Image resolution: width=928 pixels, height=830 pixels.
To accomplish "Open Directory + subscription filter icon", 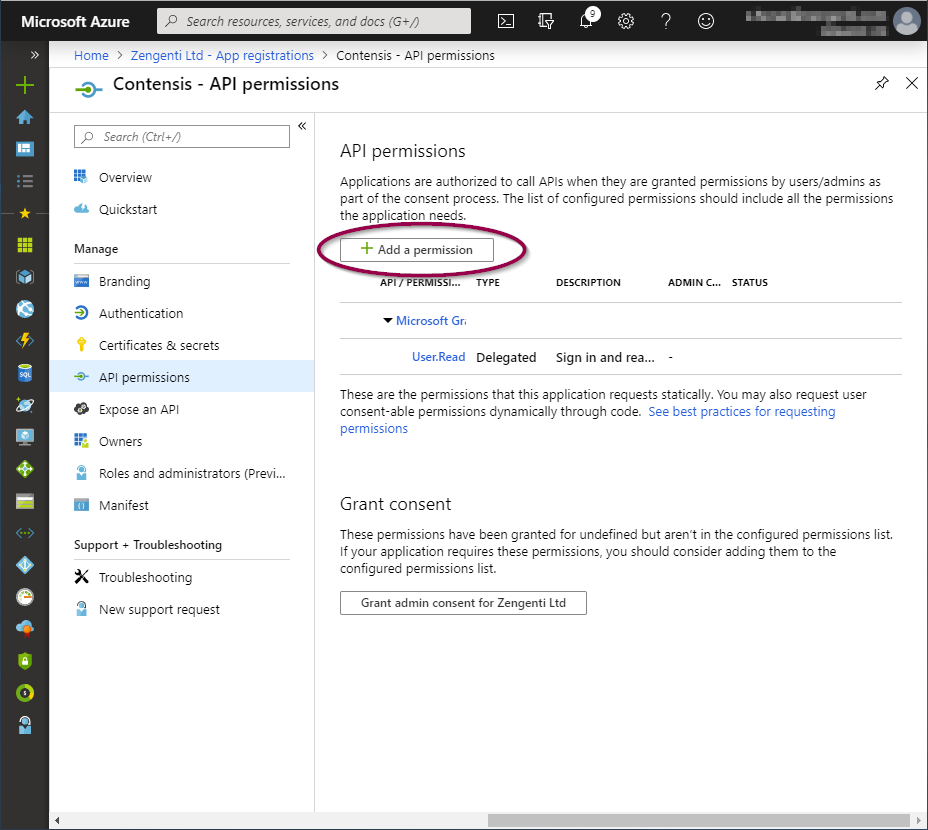I will pyautogui.click(x=546, y=21).
